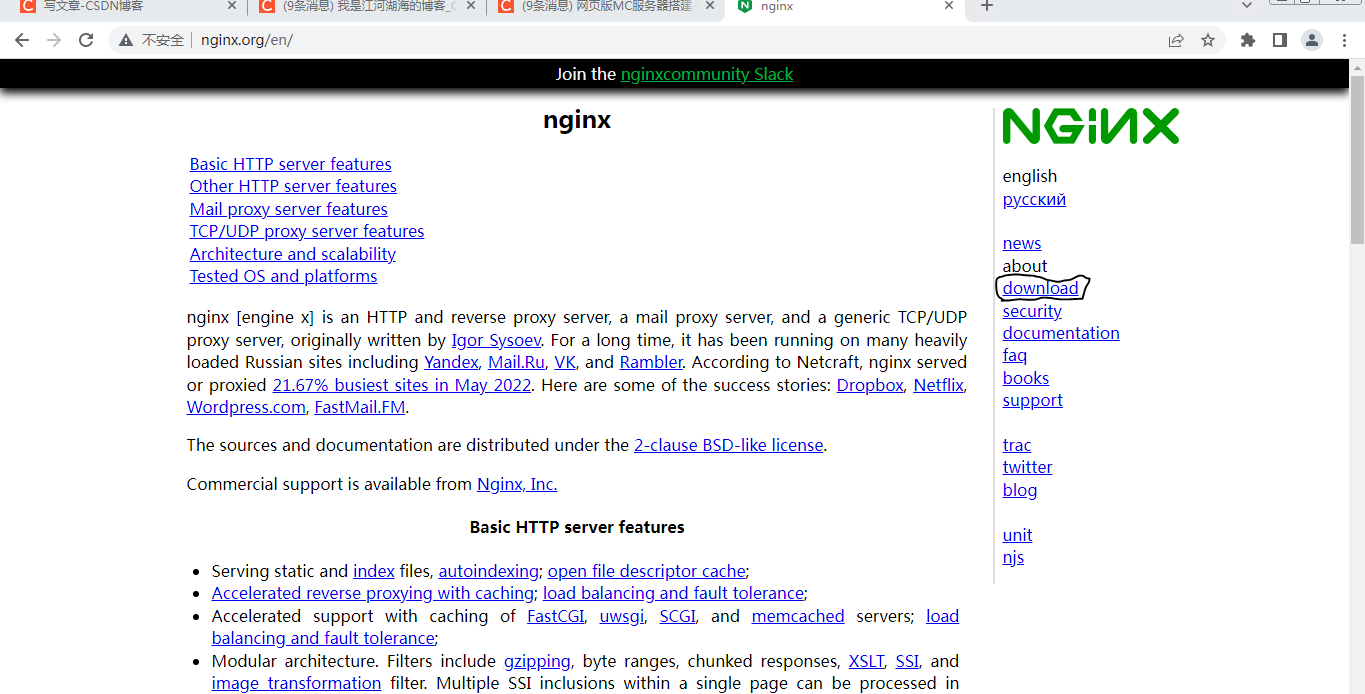Open the VK link
Screen dimensions: 1365x694
click(x=565, y=362)
